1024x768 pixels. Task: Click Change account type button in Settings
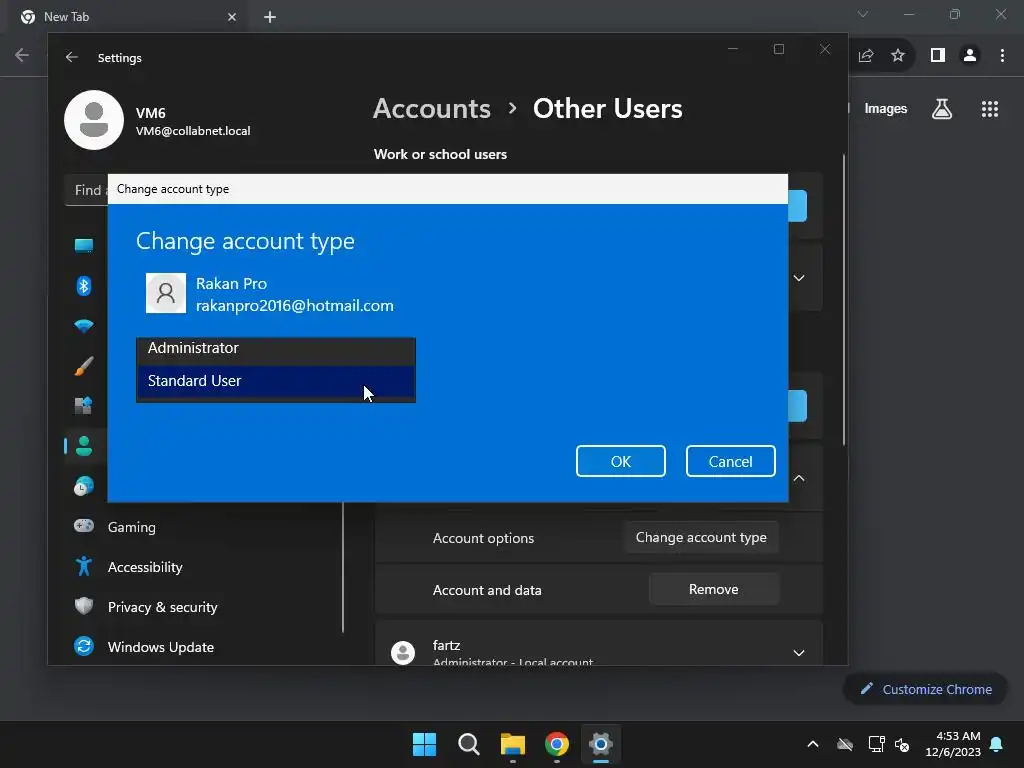coord(701,537)
